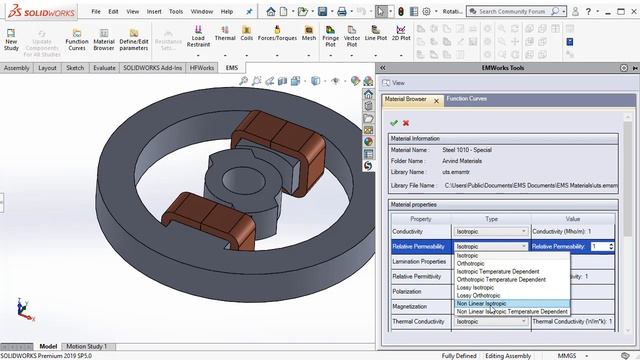Switch to the HFWorks tab
Image resolution: width=640 pixels, height=360 pixels.
tap(202, 68)
